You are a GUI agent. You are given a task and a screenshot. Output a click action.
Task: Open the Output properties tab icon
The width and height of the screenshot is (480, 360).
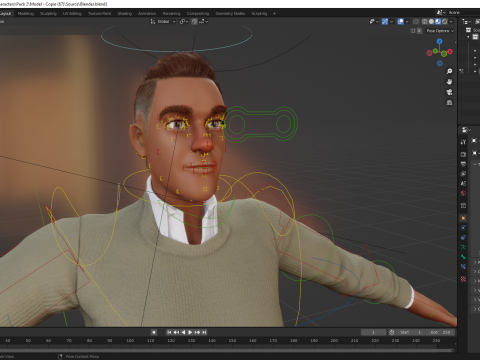[463, 164]
